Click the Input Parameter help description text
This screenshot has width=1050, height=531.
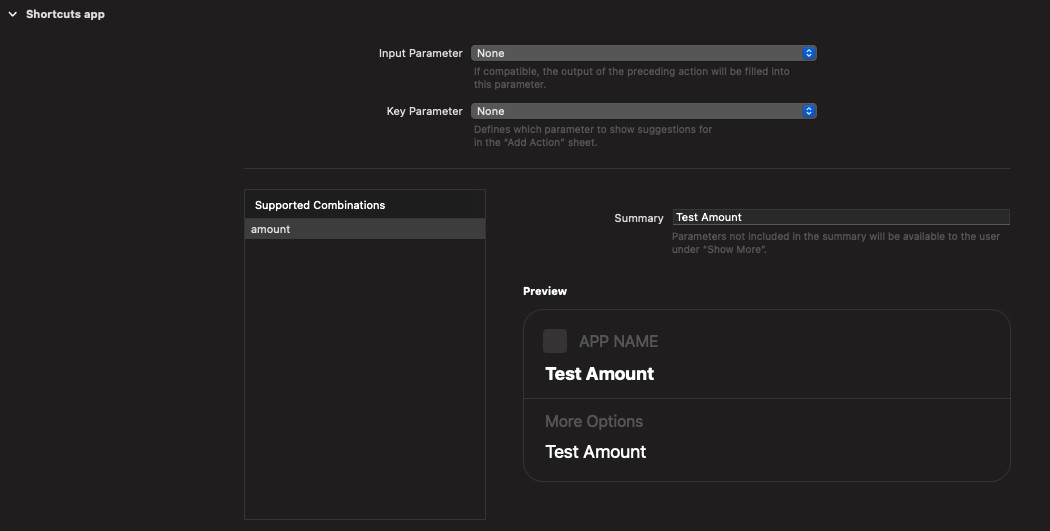(x=631, y=78)
